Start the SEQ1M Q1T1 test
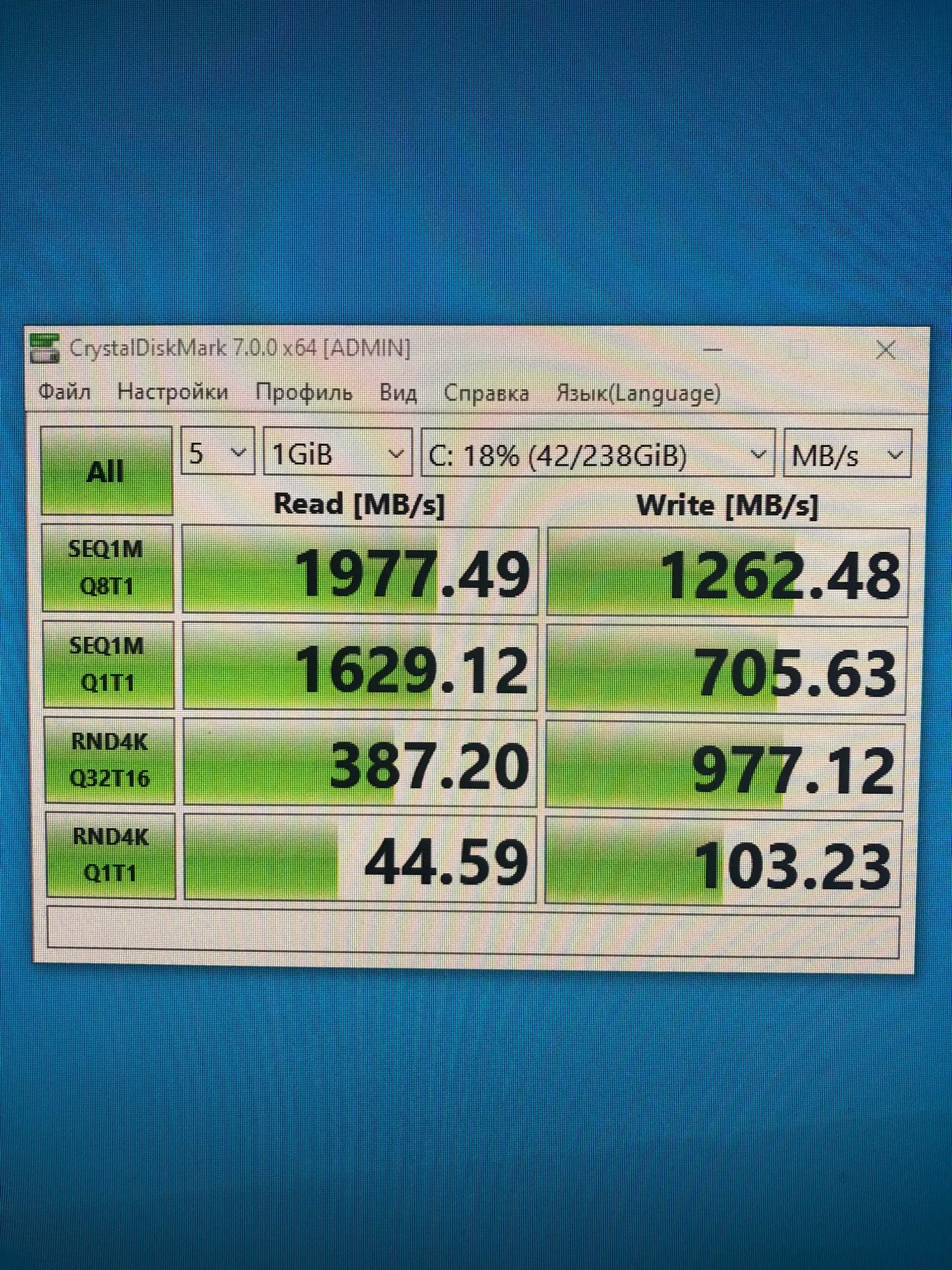 pos(109,664)
